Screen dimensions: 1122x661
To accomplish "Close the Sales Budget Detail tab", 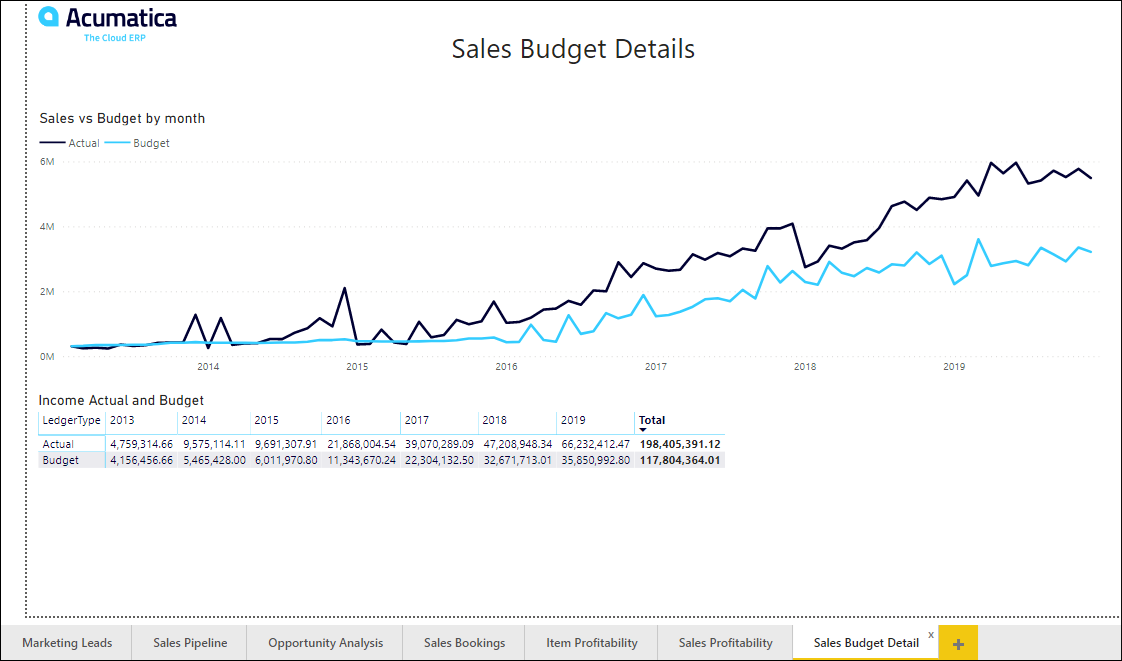I will coord(931,635).
